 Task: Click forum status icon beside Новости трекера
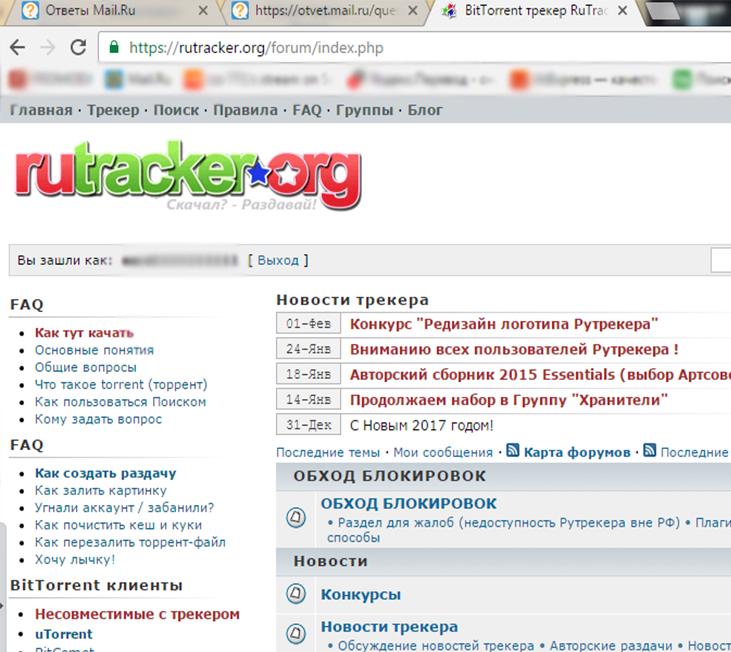[296, 633]
